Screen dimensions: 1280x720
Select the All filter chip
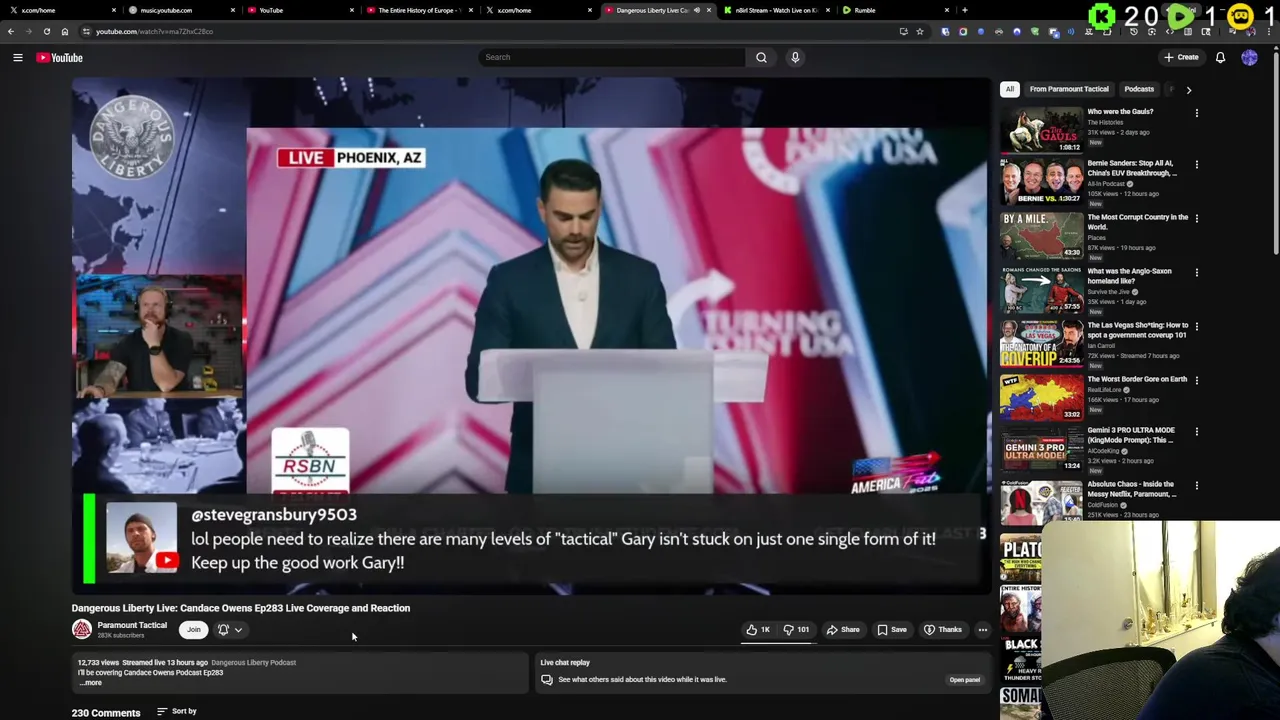1010,89
